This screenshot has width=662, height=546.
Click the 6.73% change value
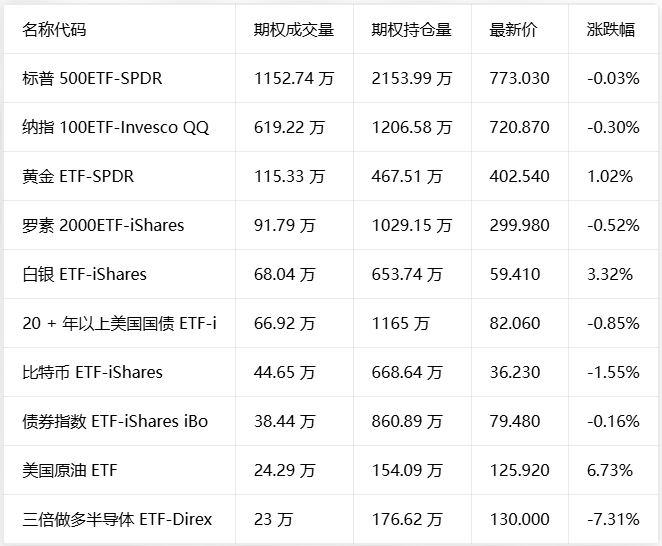click(x=610, y=470)
